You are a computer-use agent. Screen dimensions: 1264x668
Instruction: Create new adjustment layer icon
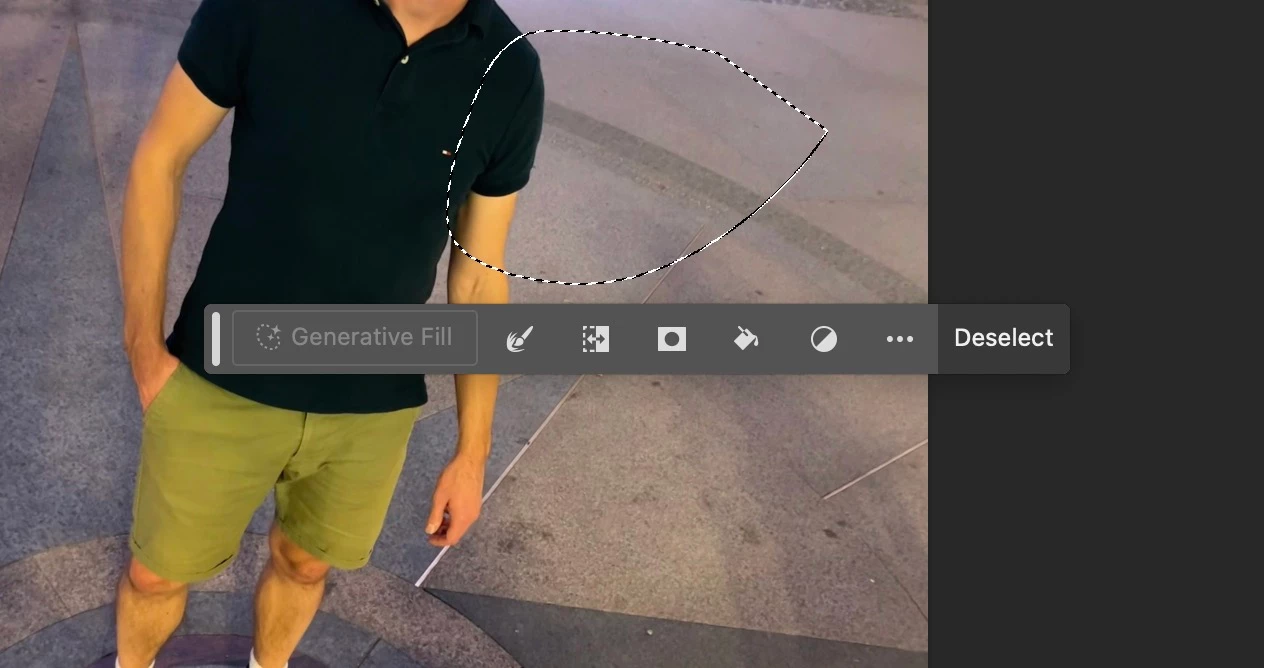[824, 340]
